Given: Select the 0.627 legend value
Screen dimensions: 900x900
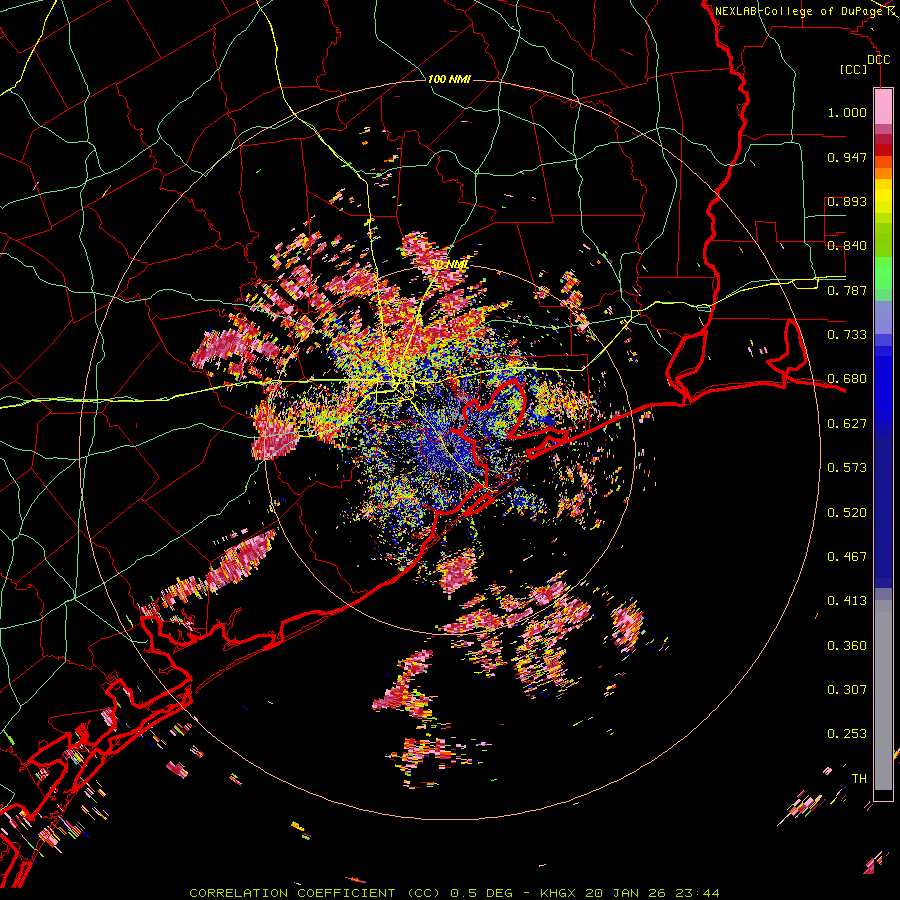Looking at the screenshot, I should [847, 424].
